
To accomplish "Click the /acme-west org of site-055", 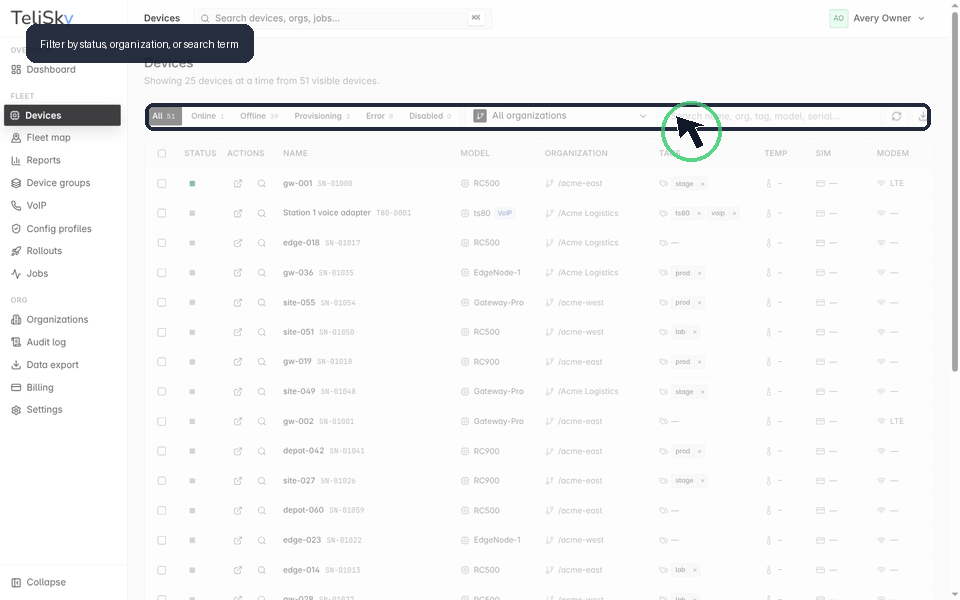I will click(580, 302).
